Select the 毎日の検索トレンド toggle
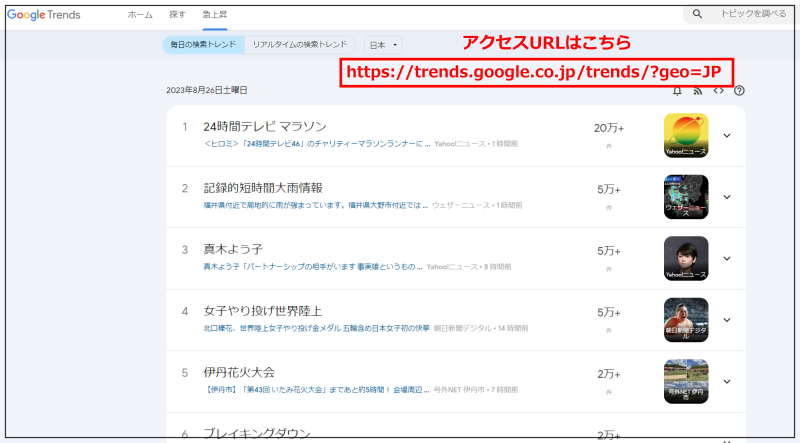 pos(203,45)
